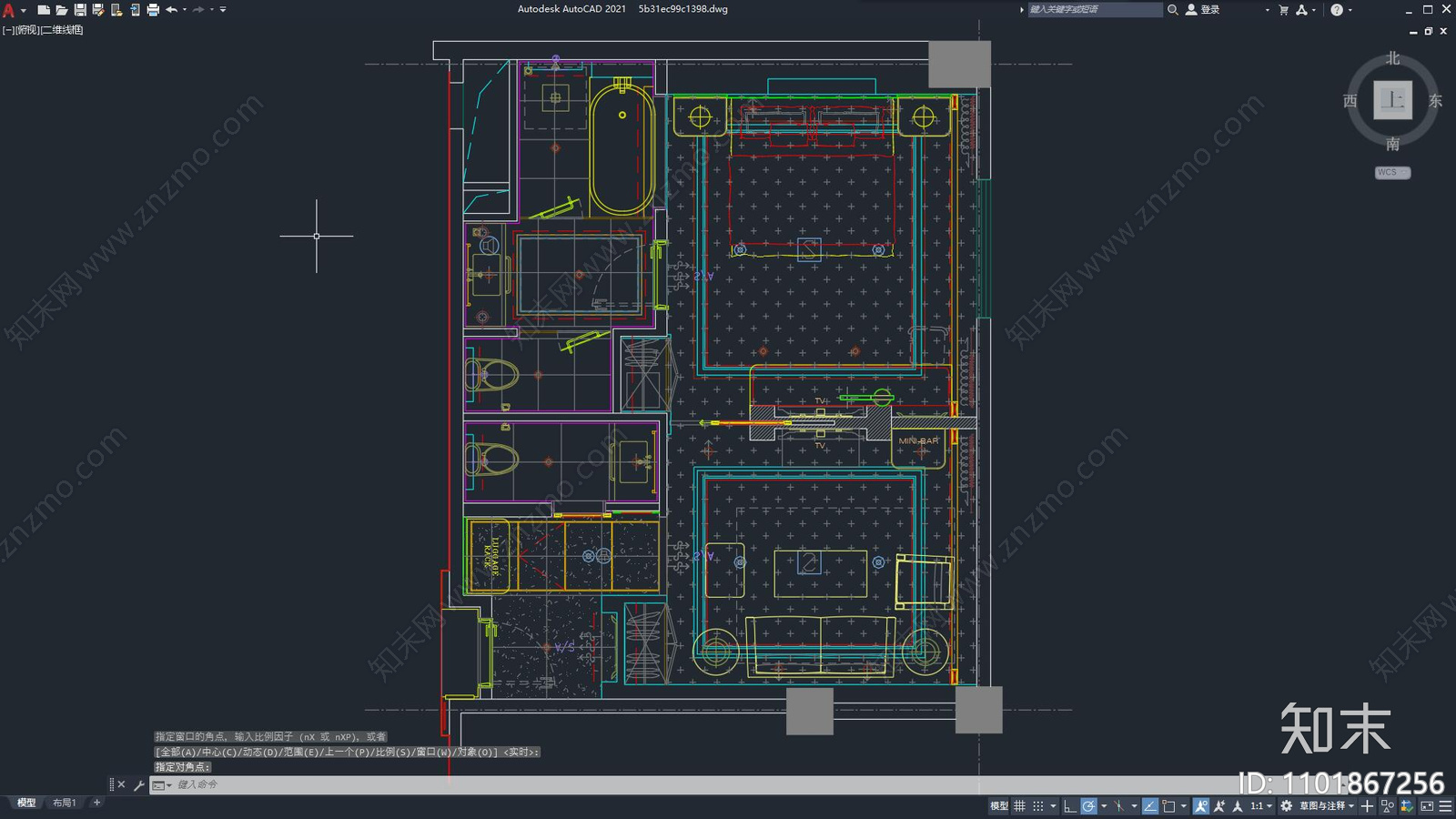The image size is (1456, 819).
Task: Save to web and mobile icon
Action: (135, 9)
